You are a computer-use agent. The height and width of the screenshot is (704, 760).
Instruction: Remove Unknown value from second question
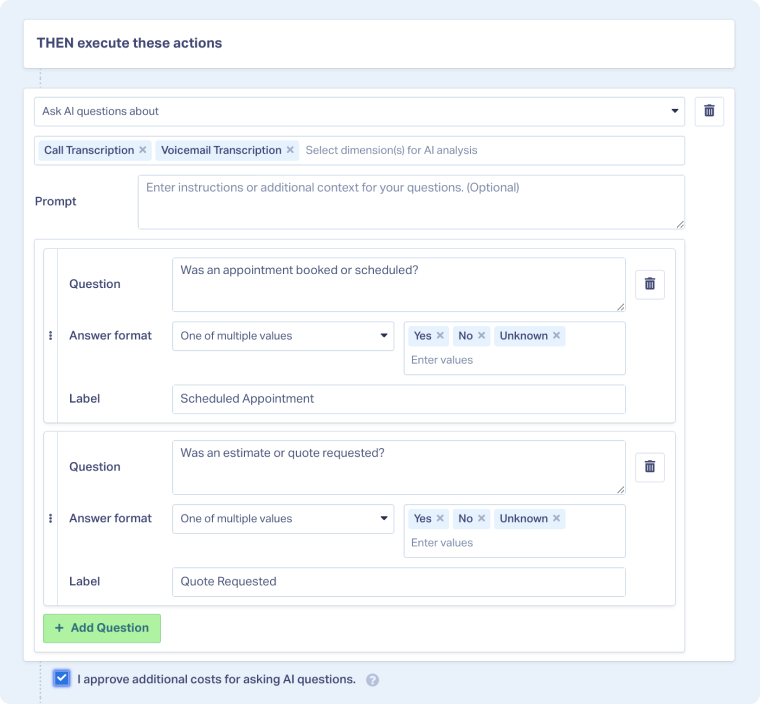pyautogui.click(x=557, y=519)
